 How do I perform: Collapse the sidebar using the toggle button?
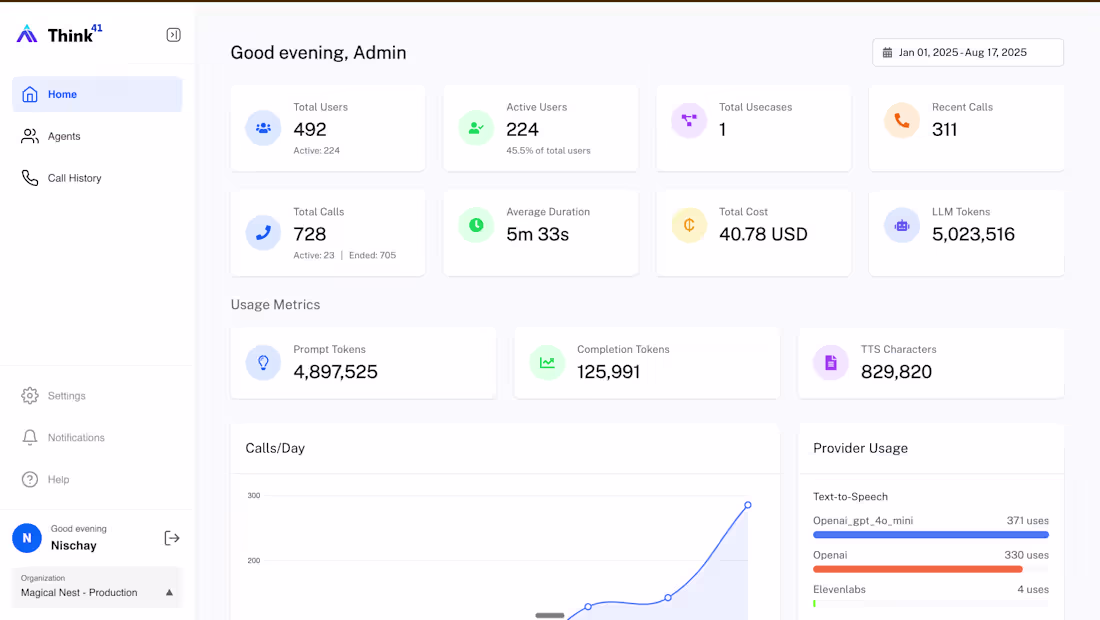[x=173, y=33]
